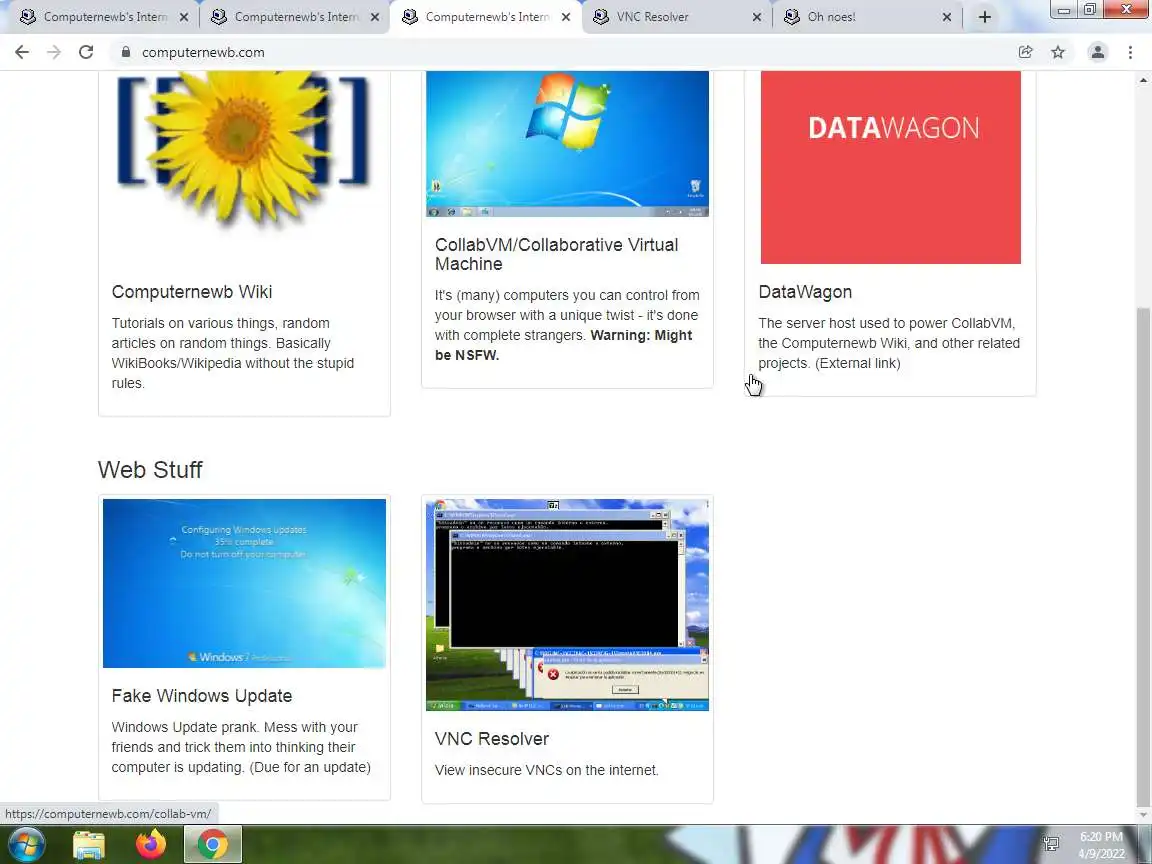Open the taskbar clock showing 6:20 PM
Viewport: 1152px width, 864px height.
[1101, 845]
